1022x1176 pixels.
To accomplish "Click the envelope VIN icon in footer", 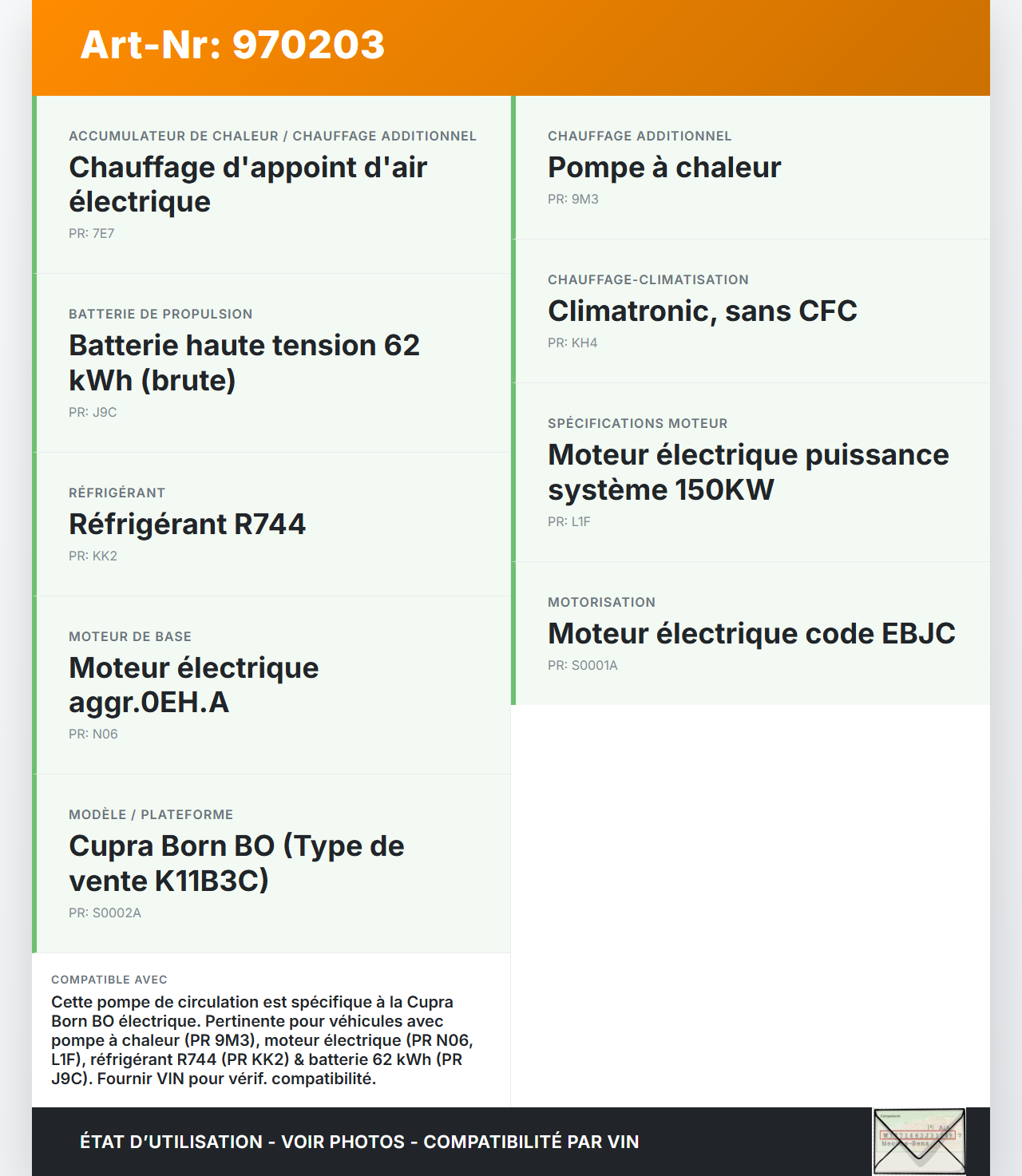I will point(919,1141).
